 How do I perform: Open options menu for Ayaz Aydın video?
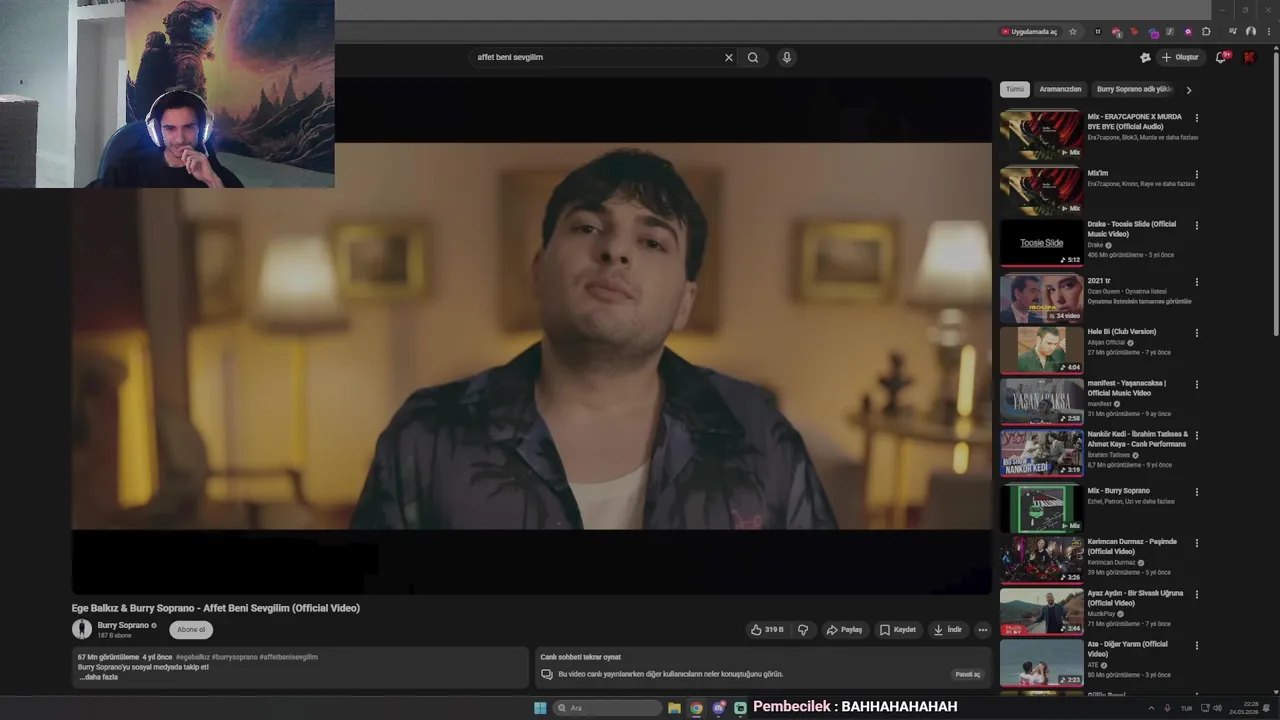click(1197, 594)
